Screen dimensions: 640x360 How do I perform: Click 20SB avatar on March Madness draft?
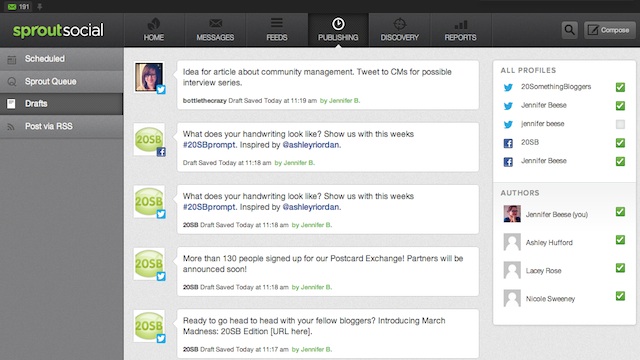pos(149,326)
